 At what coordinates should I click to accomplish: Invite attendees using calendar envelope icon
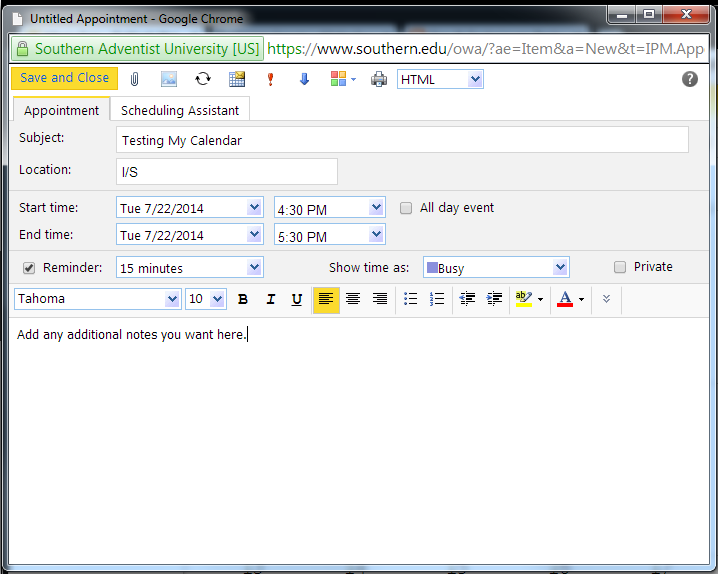237,79
